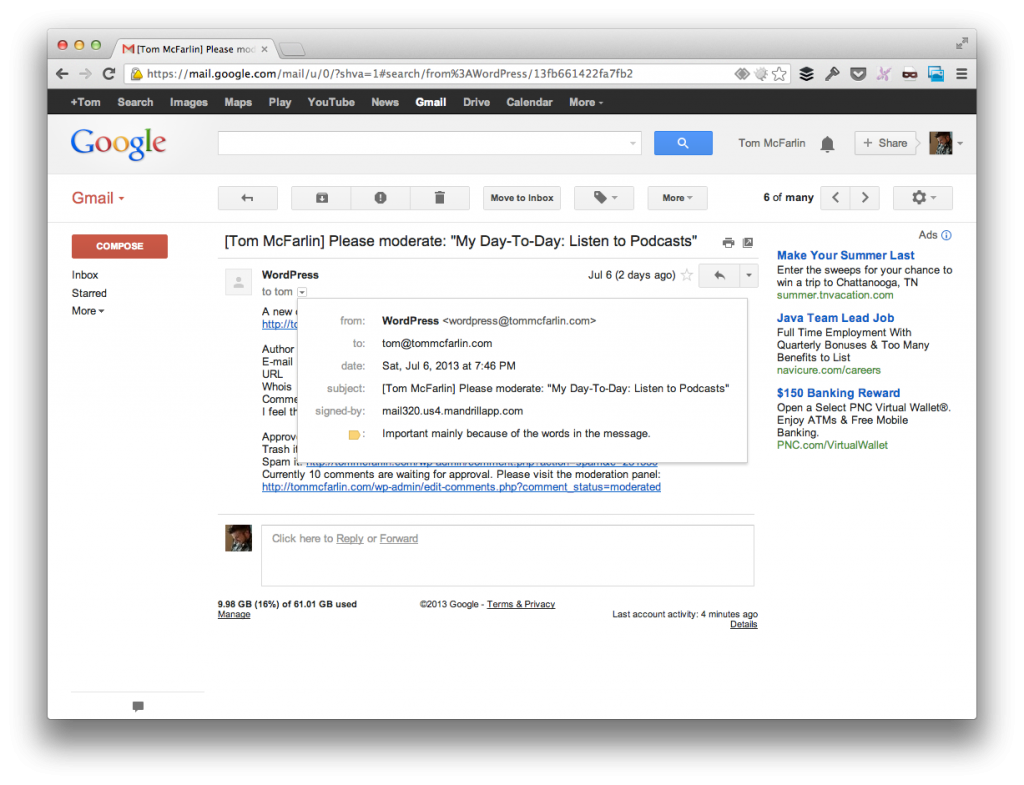Archive the open email

(320, 197)
